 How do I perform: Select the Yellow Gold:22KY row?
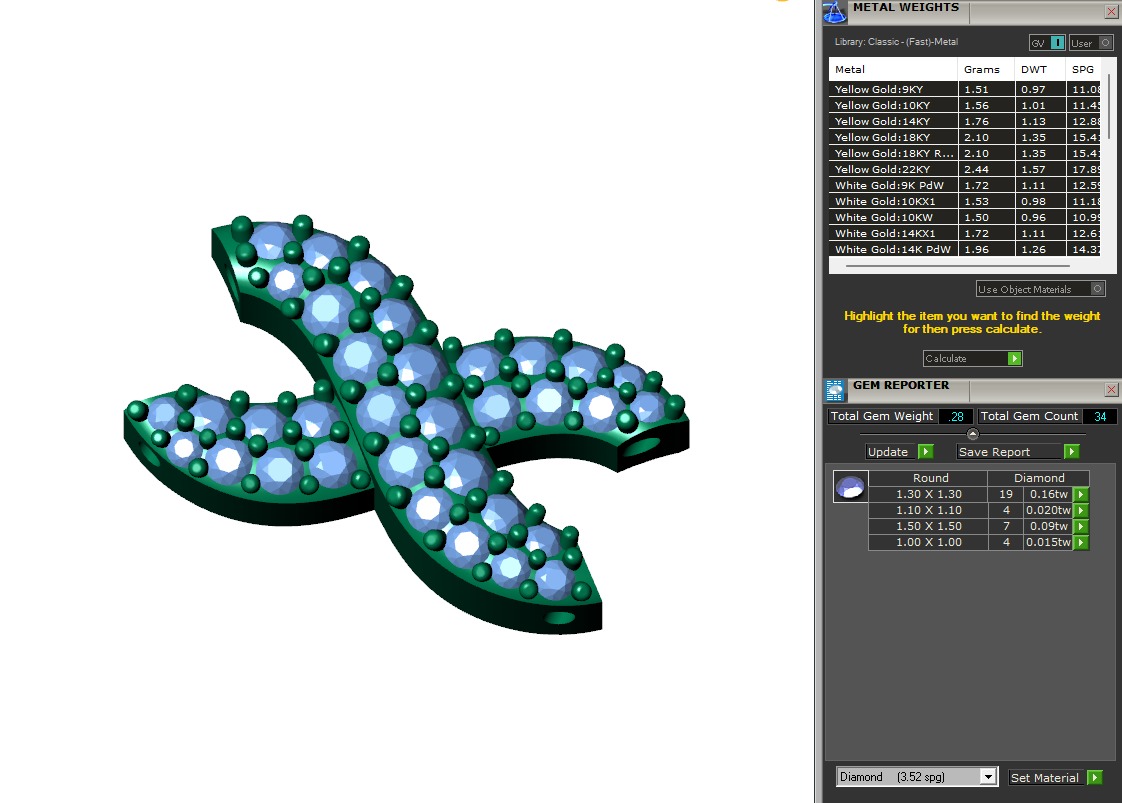coord(965,170)
